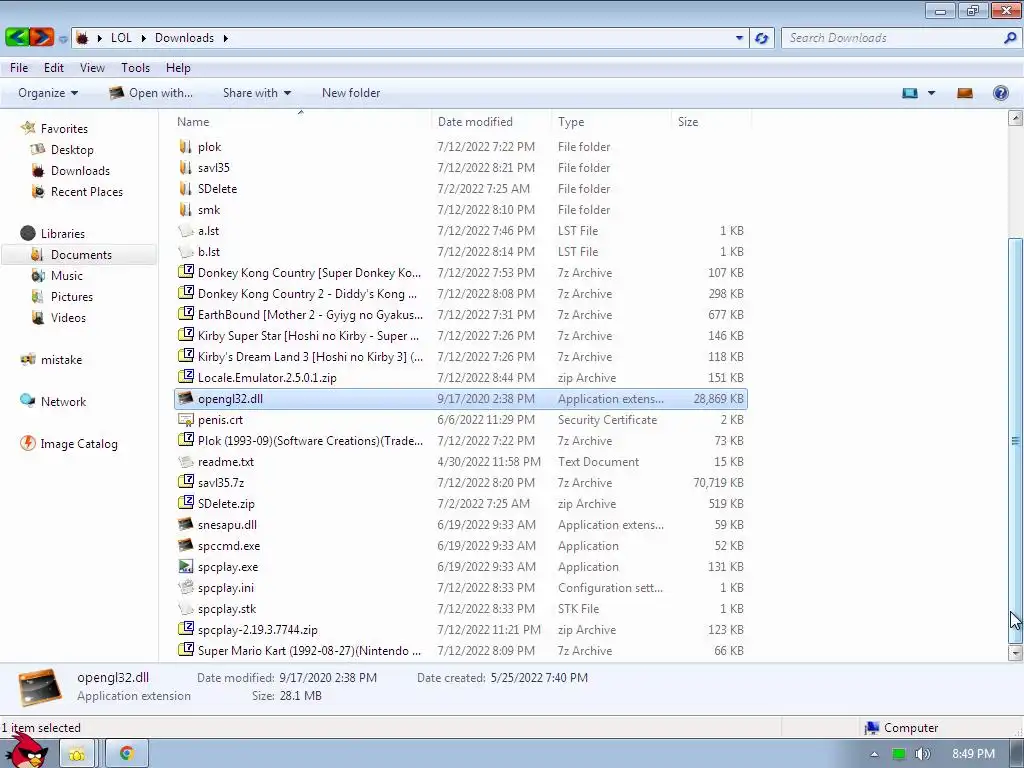
Task: Click the spccmd.exe application icon
Action: (185, 545)
